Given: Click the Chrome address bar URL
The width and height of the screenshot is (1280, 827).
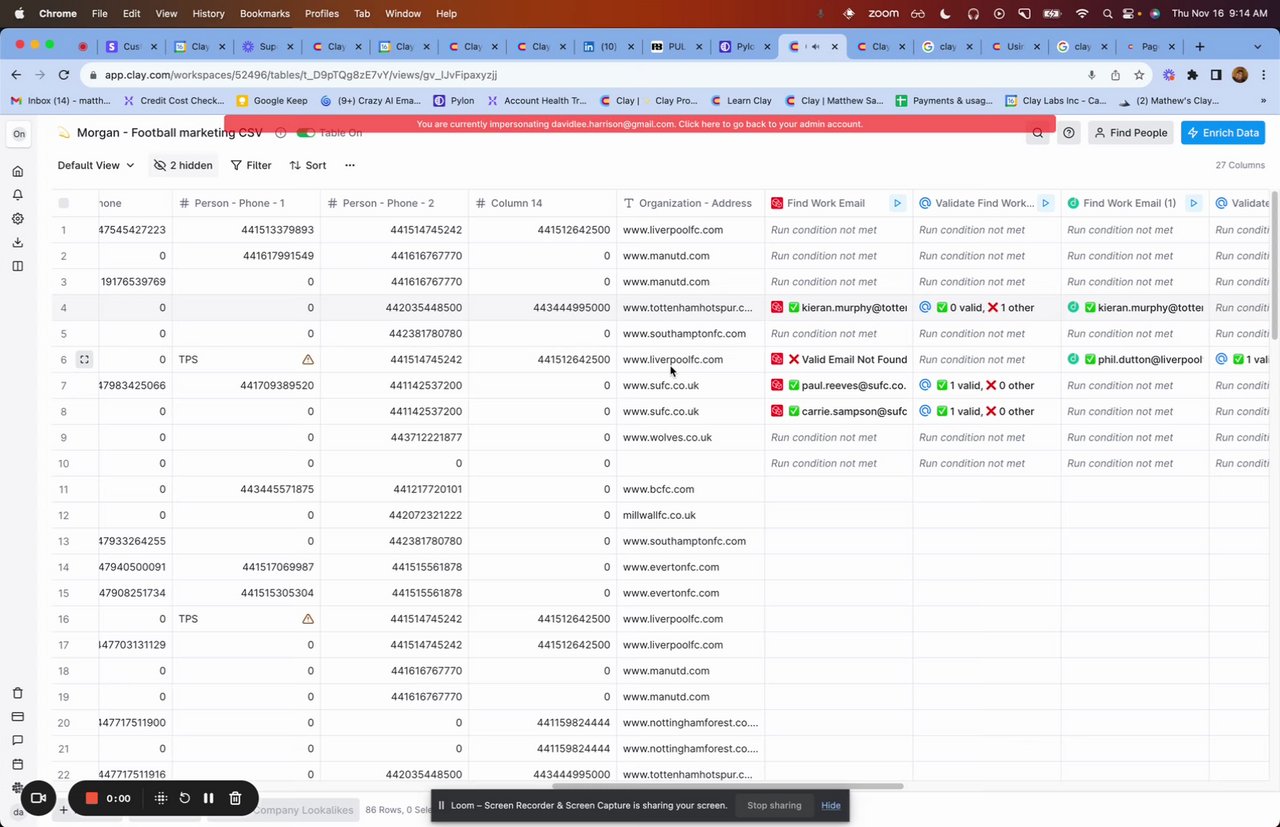Looking at the screenshot, I should click(x=300, y=75).
